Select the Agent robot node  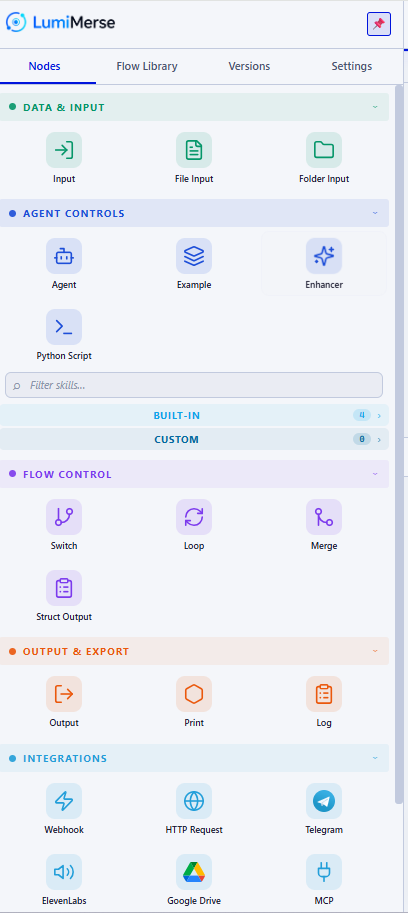coord(64,256)
